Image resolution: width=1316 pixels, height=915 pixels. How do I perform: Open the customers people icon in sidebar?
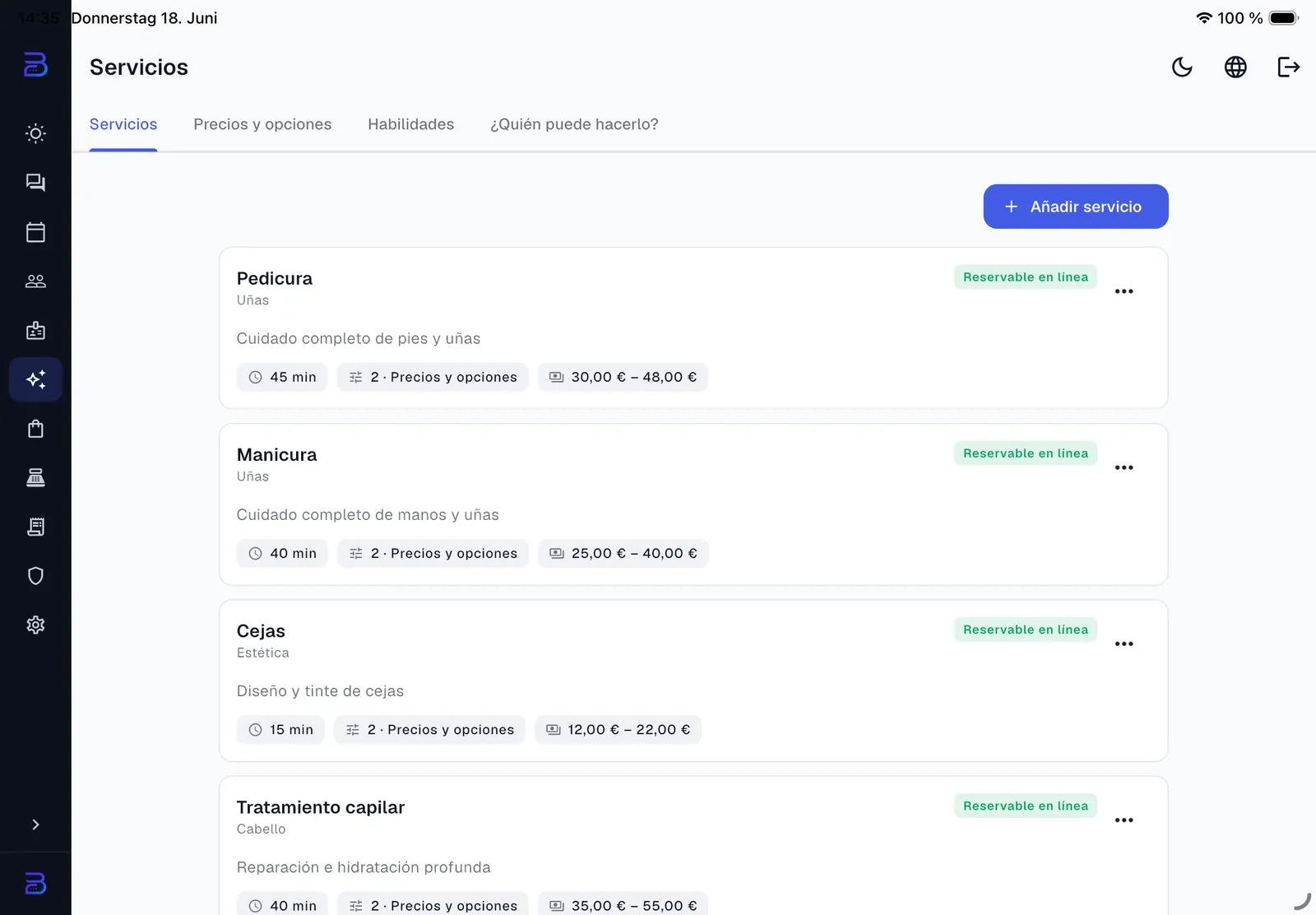point(35,281)
